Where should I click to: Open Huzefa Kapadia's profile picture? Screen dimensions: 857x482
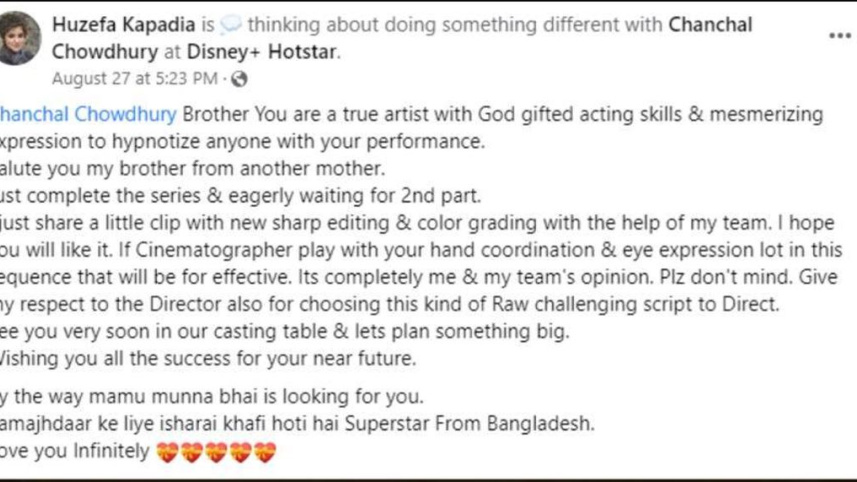18,39
